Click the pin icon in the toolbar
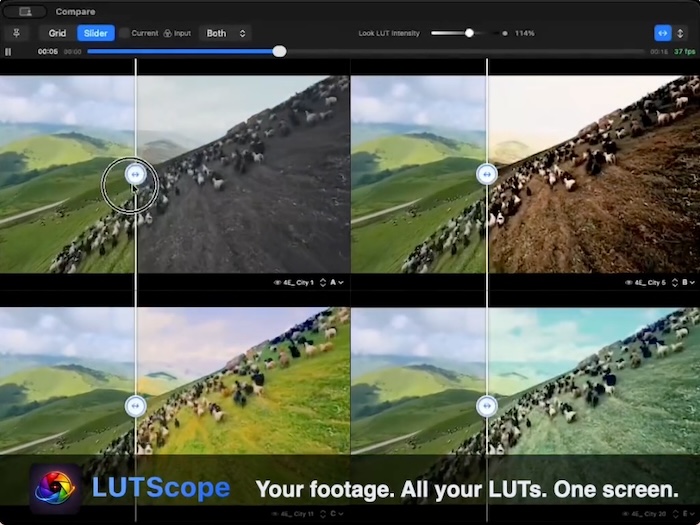 17,33
